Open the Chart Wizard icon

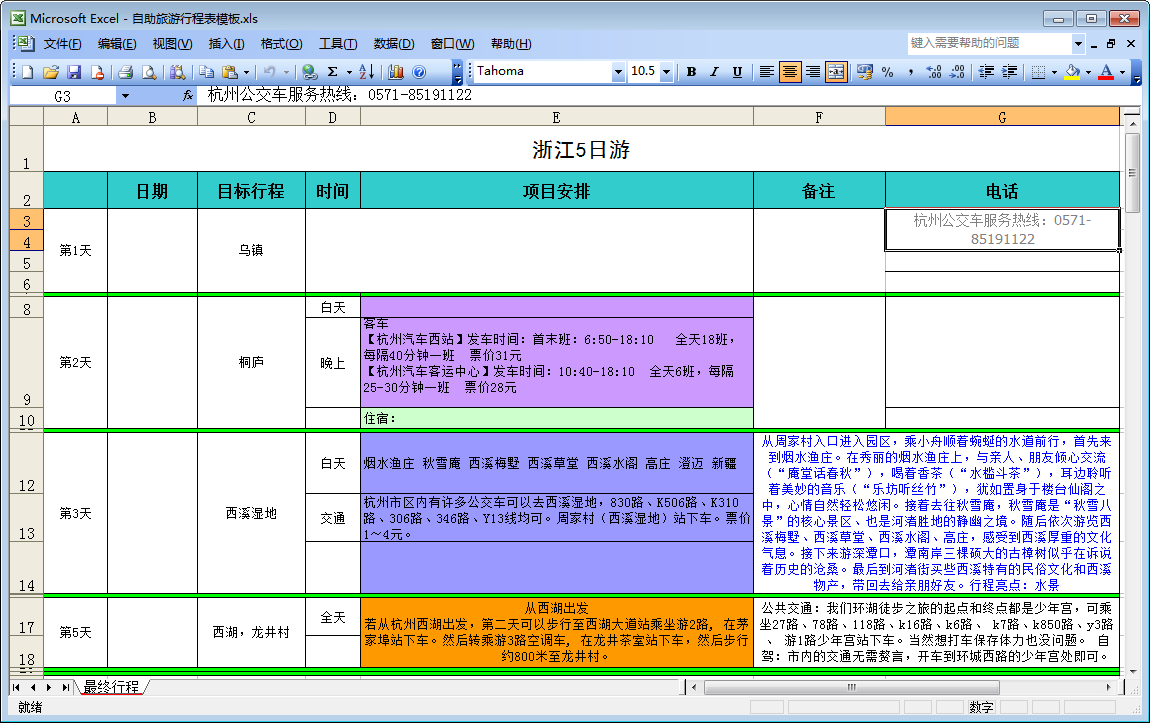396,72
